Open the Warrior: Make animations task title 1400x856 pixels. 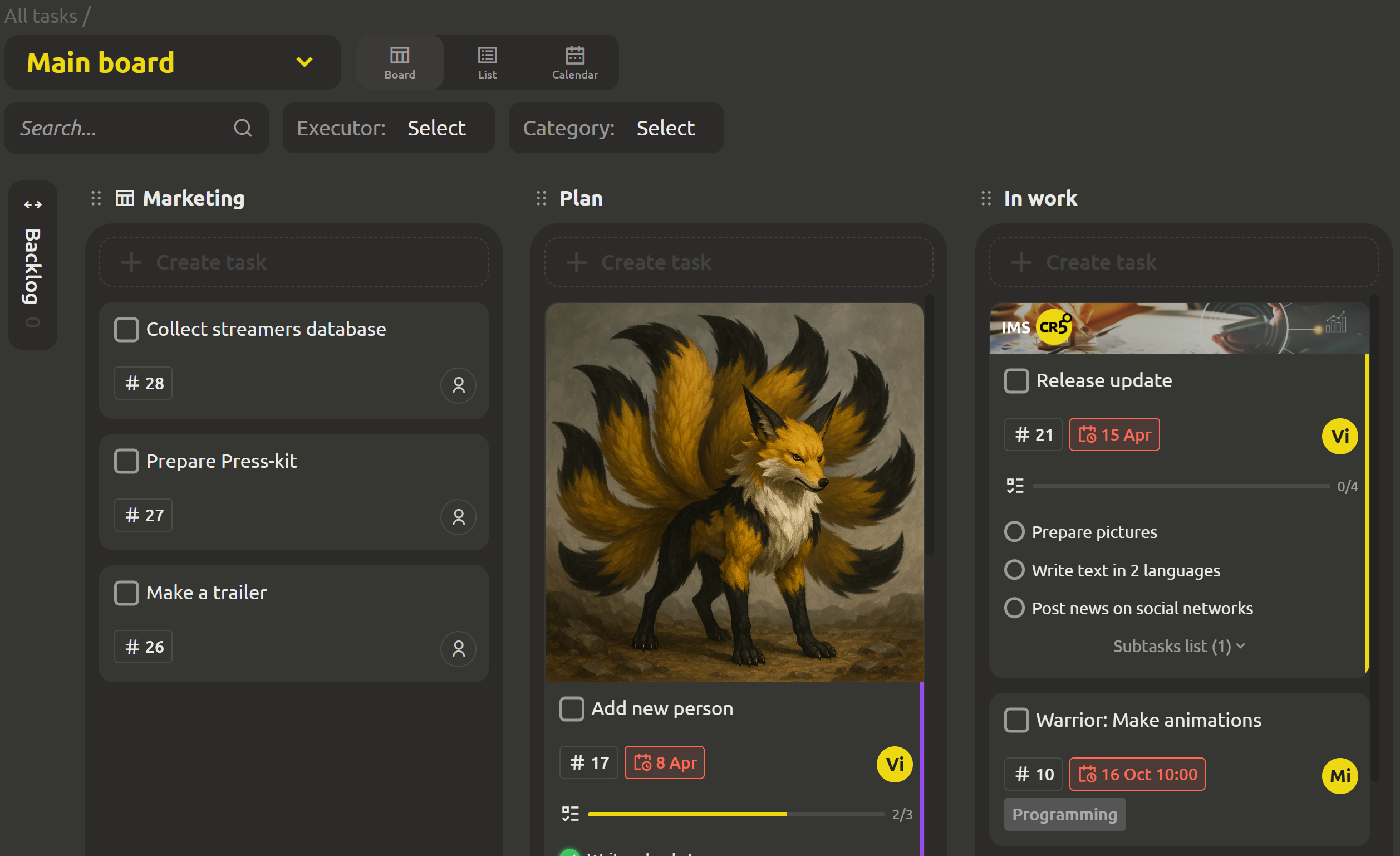(x=1148, y=720)
